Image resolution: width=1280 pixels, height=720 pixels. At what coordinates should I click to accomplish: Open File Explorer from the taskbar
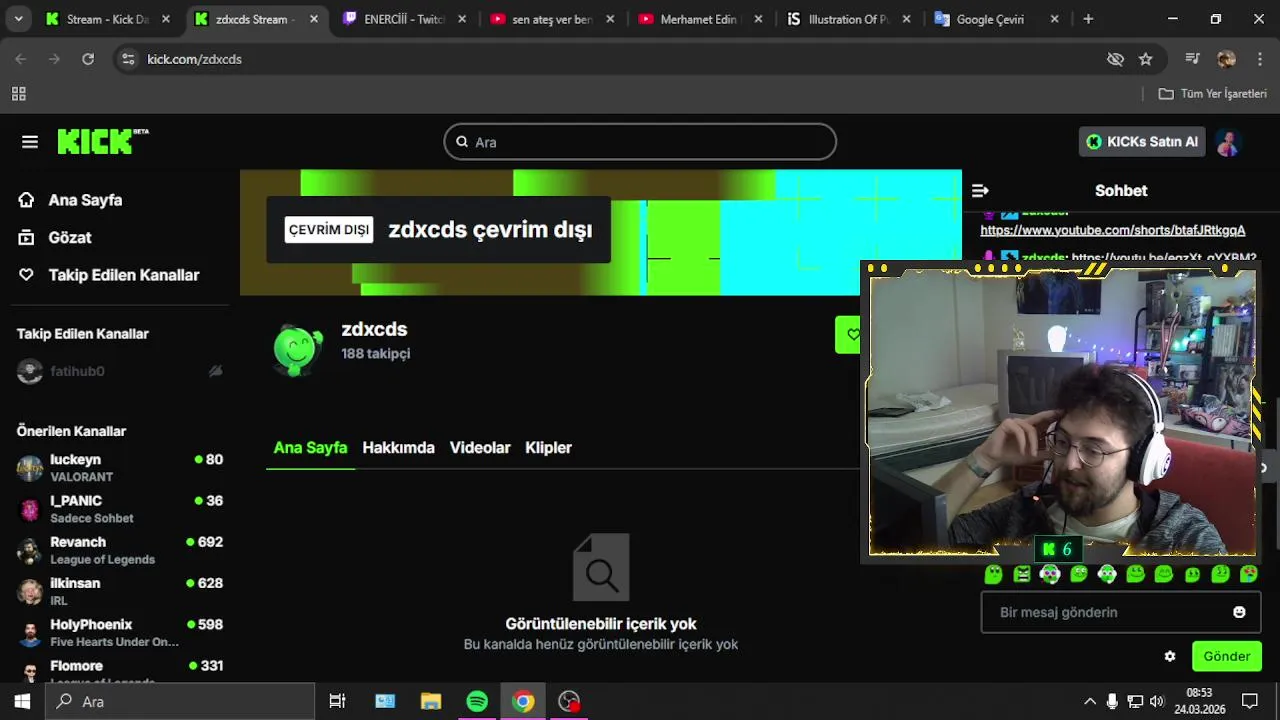point(431,701)
